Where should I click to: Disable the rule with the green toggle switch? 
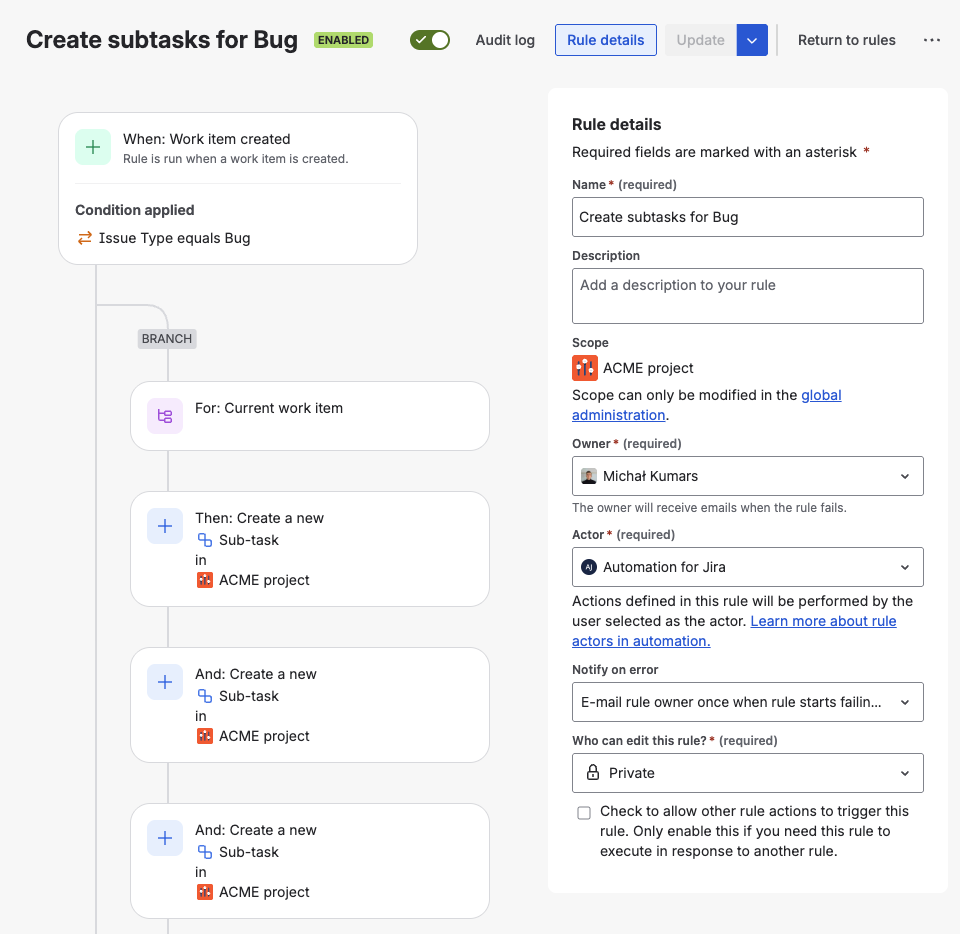coord(430,39)
